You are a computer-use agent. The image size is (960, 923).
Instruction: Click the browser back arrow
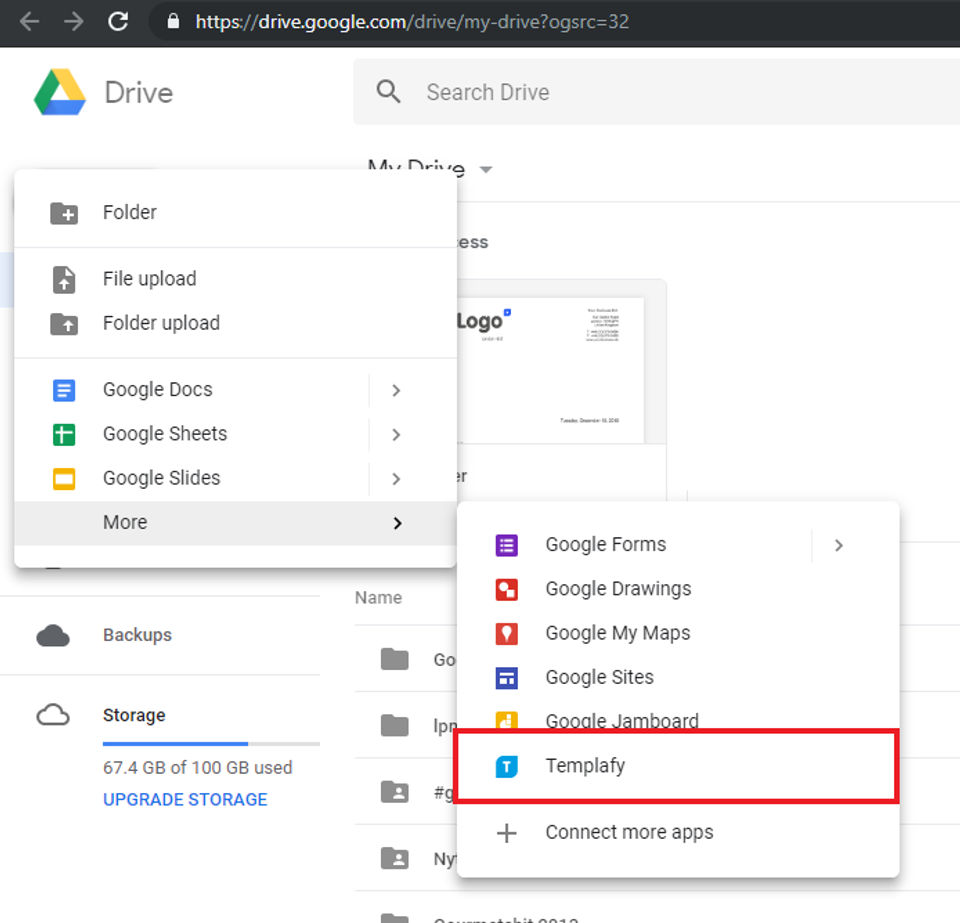coord(29,22)
